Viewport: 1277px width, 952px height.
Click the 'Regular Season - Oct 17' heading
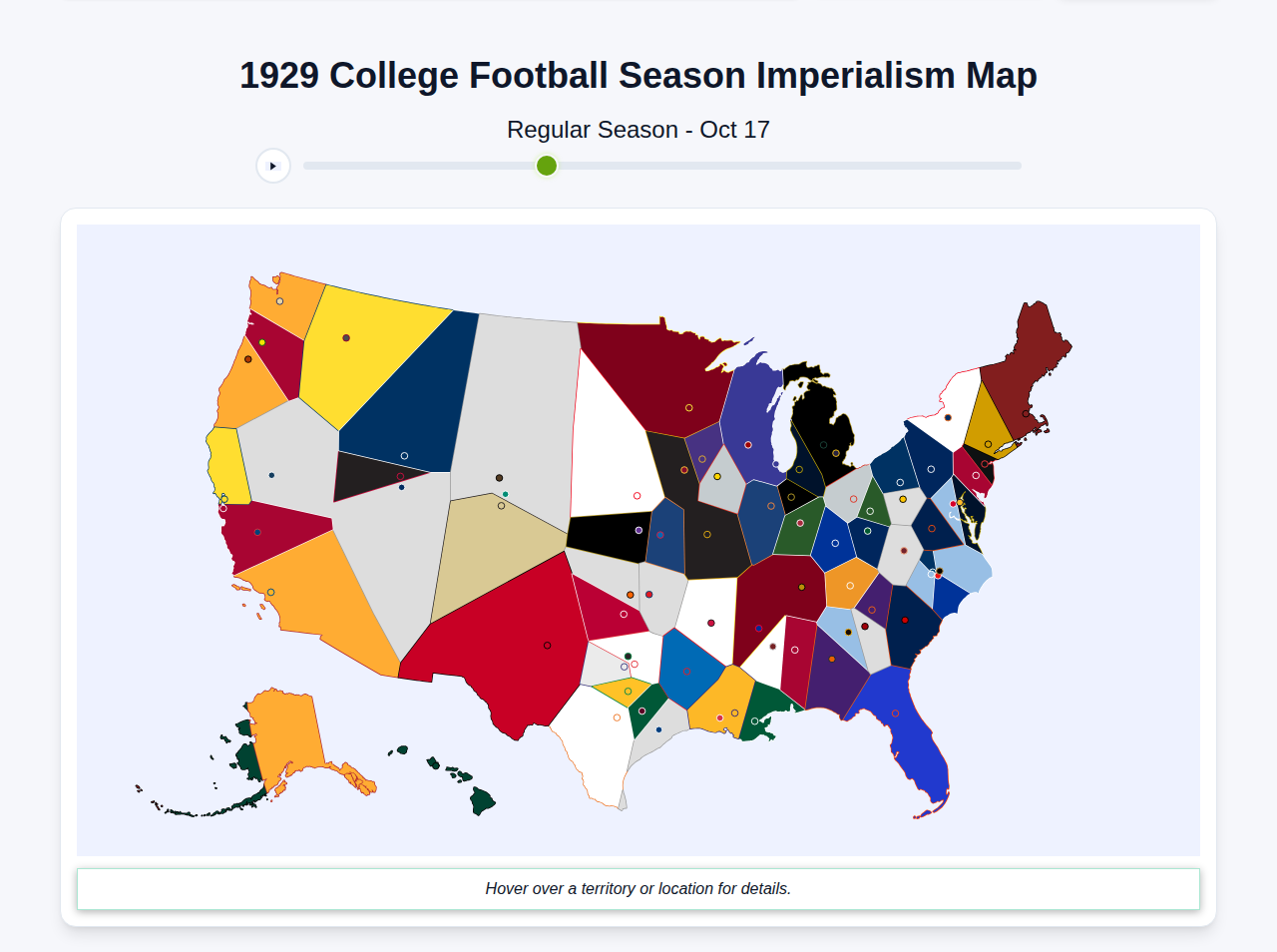click(x=638, y=129)
